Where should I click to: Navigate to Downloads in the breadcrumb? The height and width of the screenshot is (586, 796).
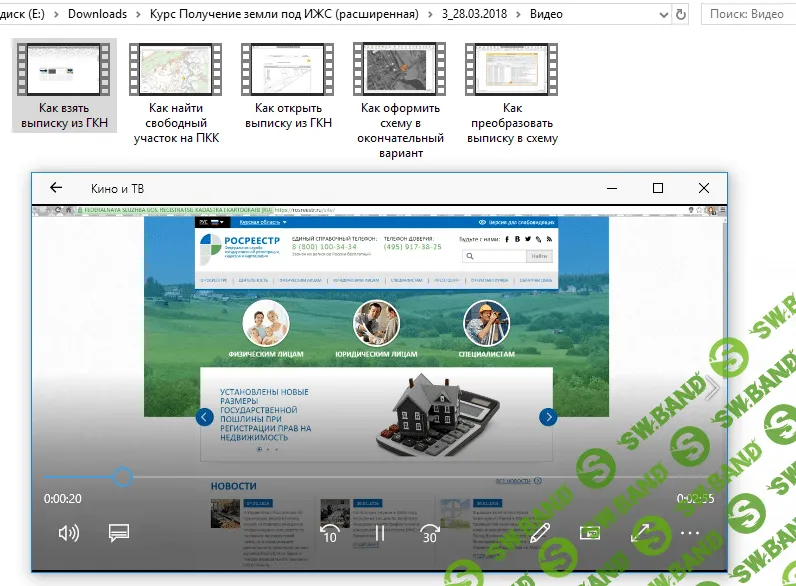coord(97,15)
